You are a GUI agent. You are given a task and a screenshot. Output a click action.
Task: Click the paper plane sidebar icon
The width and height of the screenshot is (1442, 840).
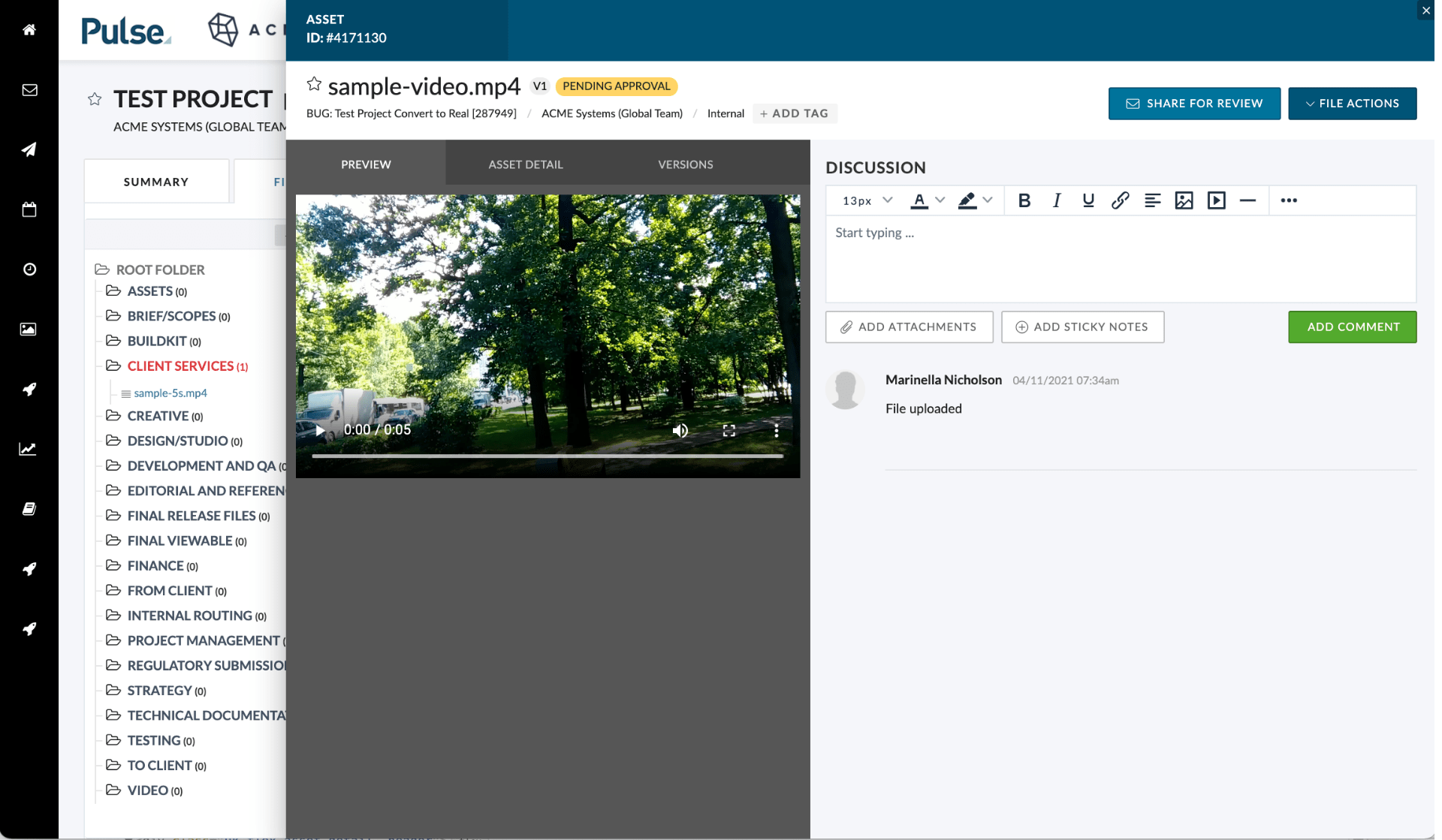pos(29,149)
